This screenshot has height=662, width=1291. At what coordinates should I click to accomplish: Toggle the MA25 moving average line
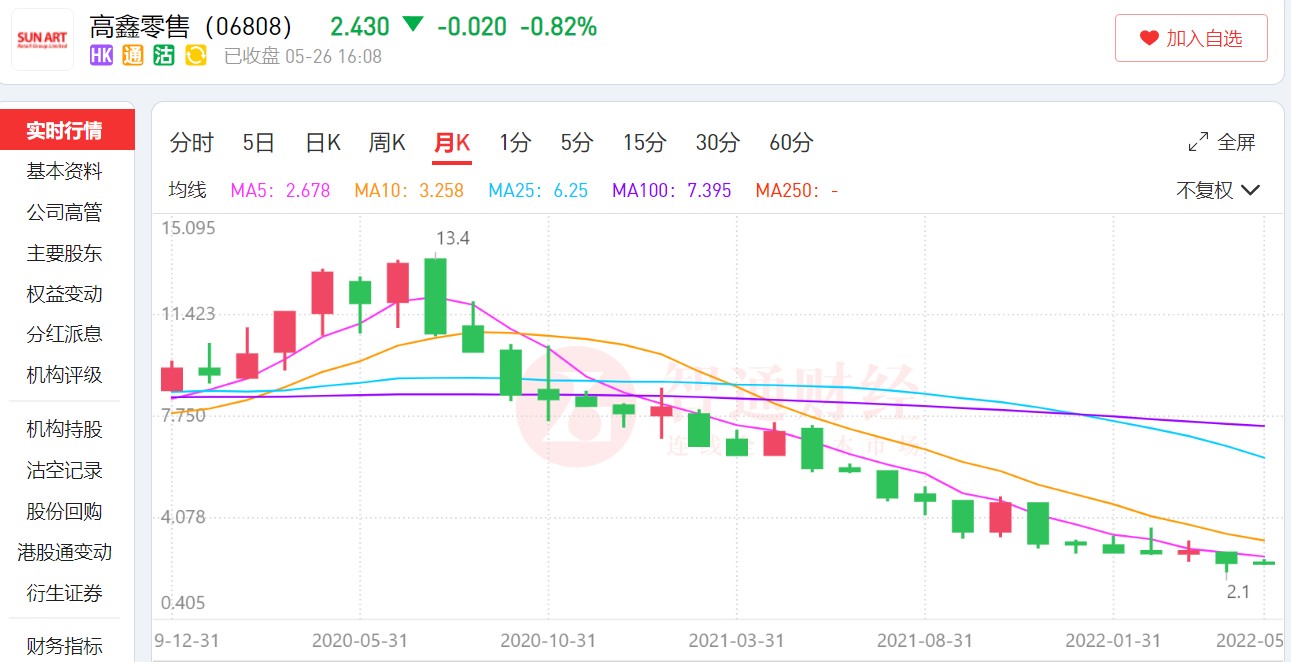(538, 190)
